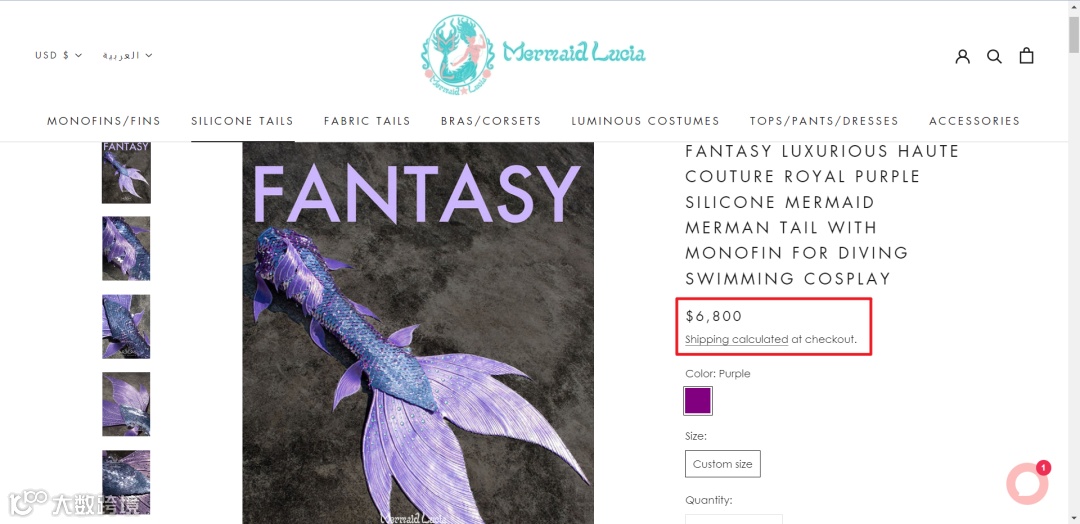Click the search magnifier icon
Viewport: 1080px width, 524px height.
[x=994, y=56]
